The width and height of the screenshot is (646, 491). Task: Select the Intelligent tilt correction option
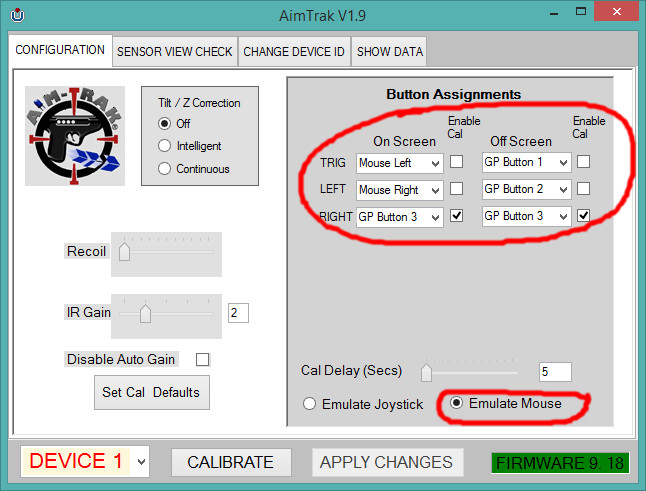pyautogui.click(x=166, y=146)
